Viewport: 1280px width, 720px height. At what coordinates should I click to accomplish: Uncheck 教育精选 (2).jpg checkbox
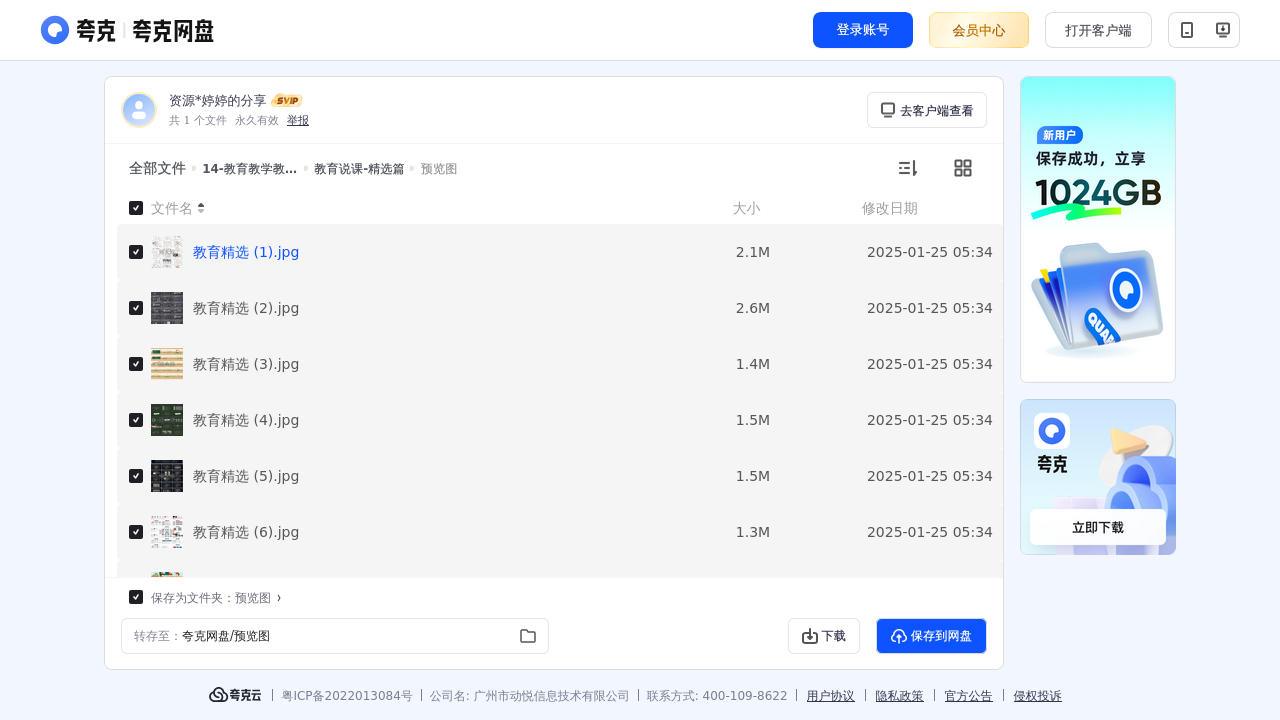tap(136, 308)
